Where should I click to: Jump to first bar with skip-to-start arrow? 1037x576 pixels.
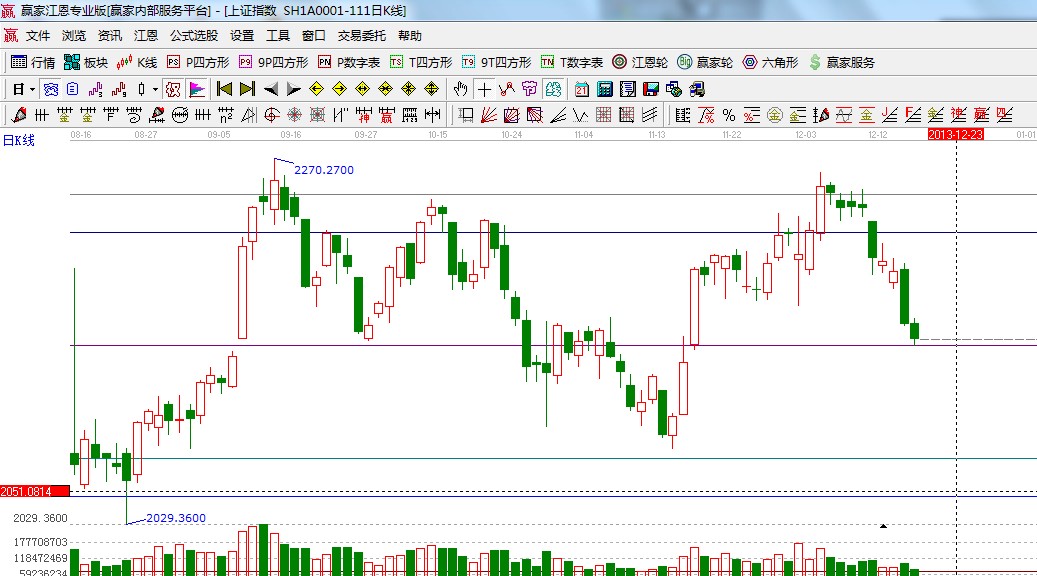pos(224,89)
